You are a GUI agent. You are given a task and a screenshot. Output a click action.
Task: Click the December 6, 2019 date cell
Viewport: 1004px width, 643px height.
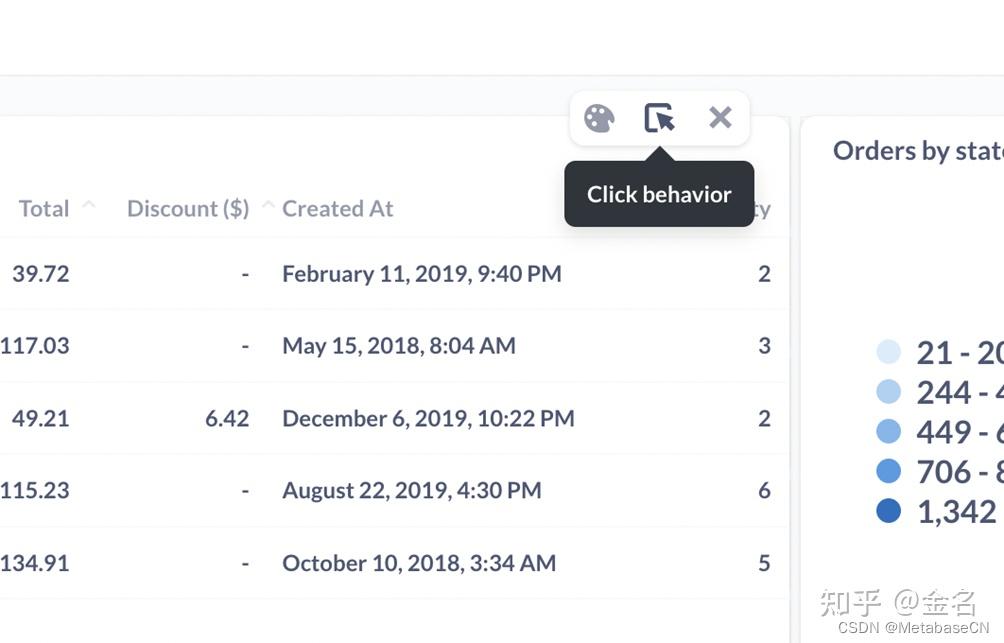[x=428, y=419]
